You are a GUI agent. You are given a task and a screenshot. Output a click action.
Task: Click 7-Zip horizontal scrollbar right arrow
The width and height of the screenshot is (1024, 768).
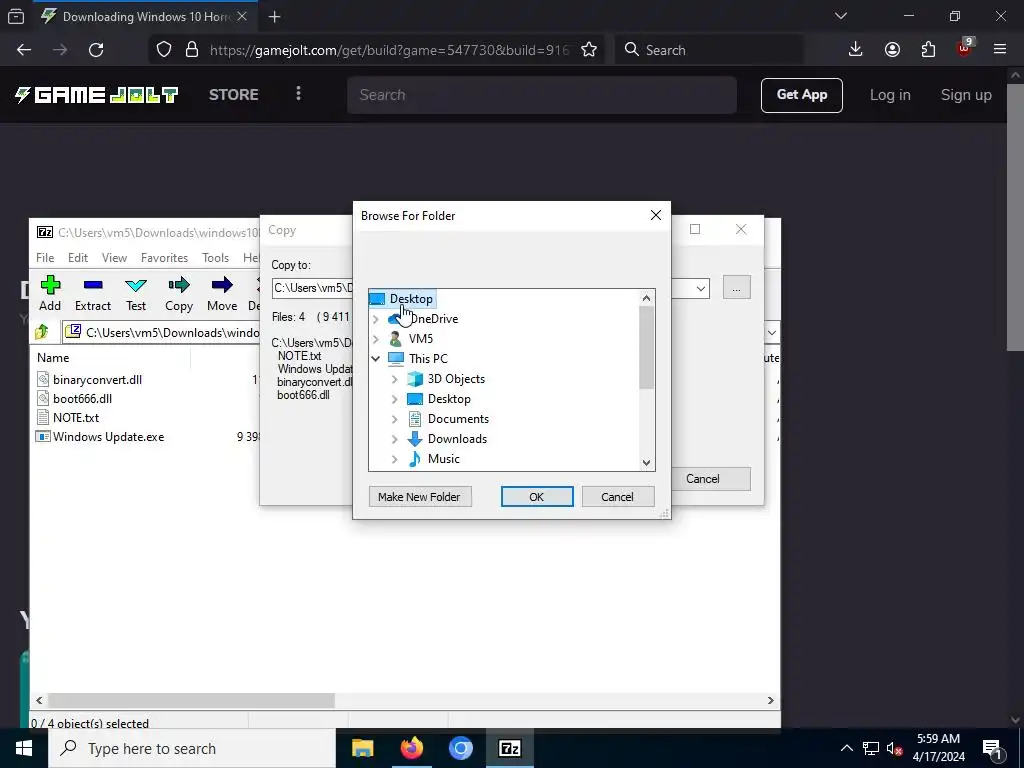(x=771, y=700)
